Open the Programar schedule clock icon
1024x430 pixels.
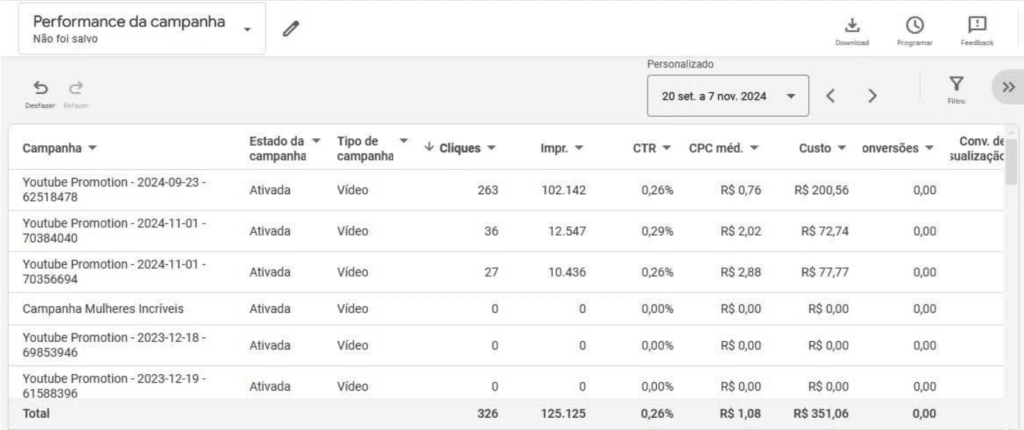(x=914, y=26)
